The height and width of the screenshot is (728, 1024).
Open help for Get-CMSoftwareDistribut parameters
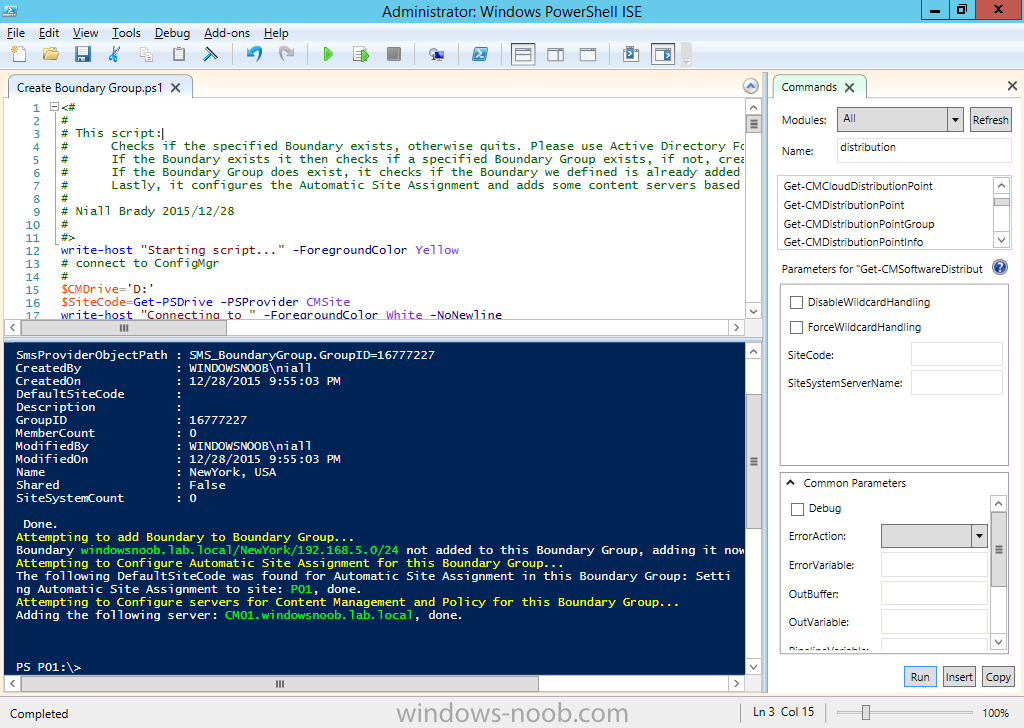(1000, 267)
